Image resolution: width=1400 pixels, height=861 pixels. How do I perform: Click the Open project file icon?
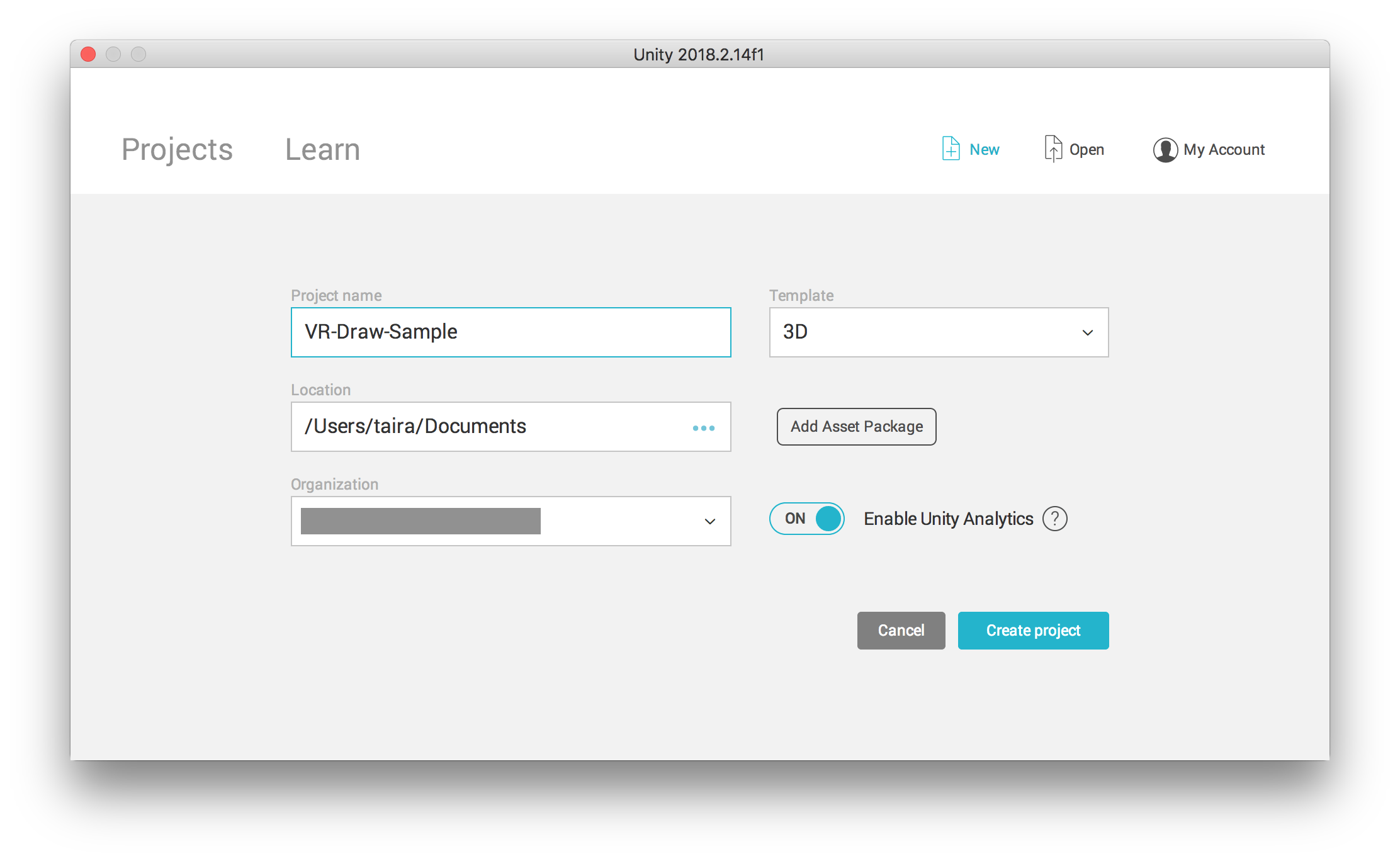tap(1053, 149)
